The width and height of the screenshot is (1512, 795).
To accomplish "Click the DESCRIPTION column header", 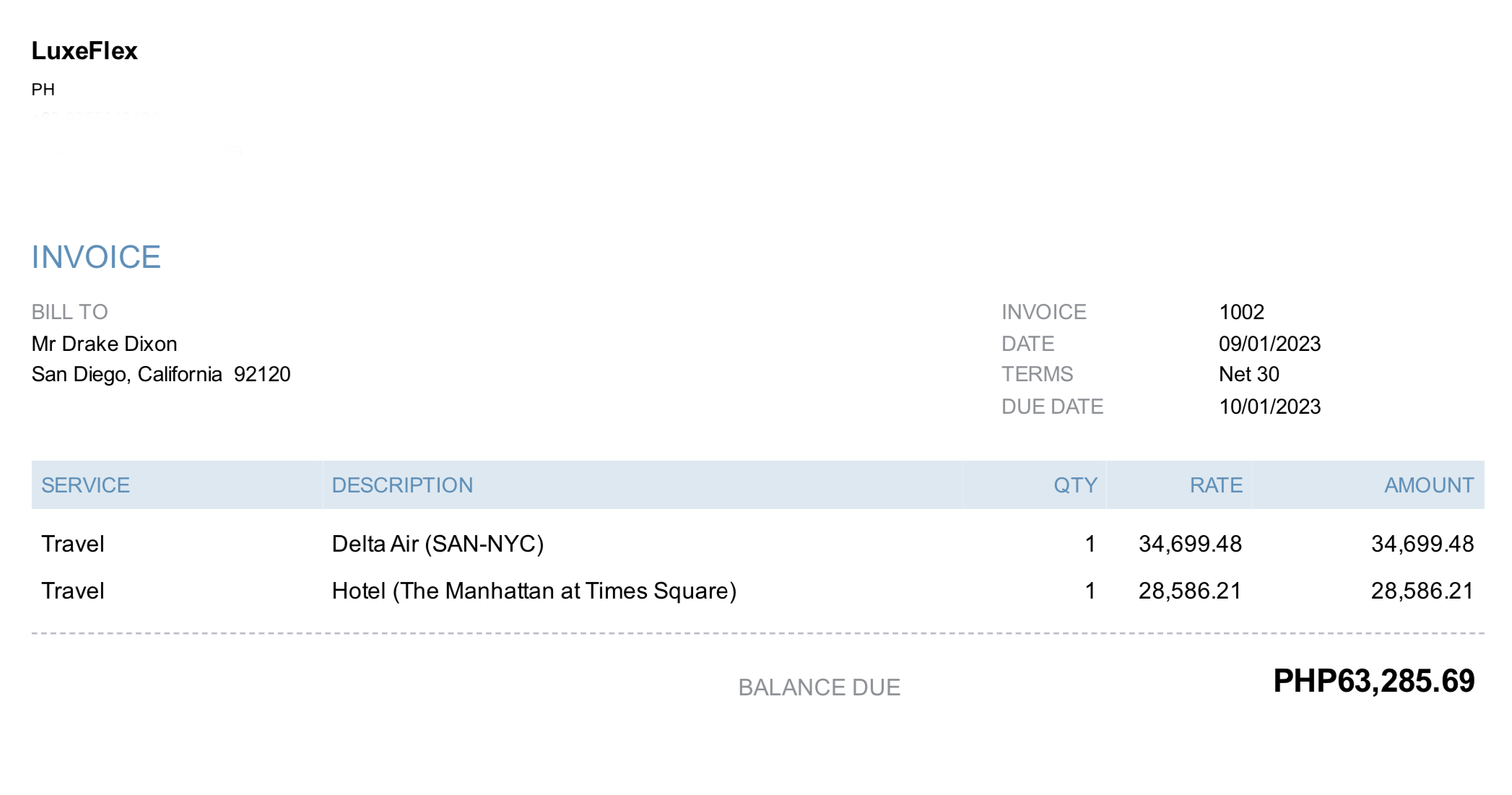I will (402, 485).
